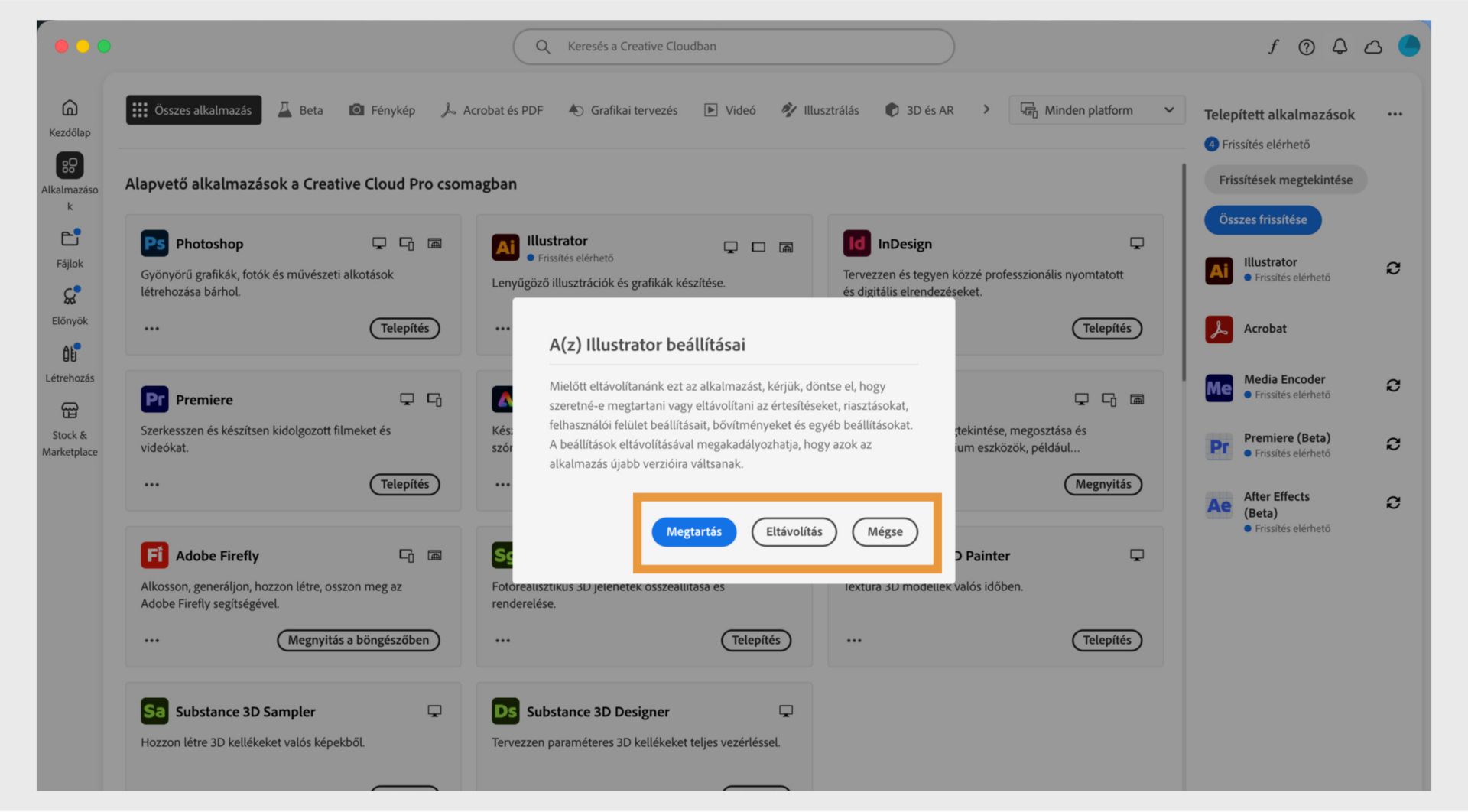Viewport: 1468px width, 812px height.
Task: Open the Fájlok files icon
Action: (x=70, y=239)
